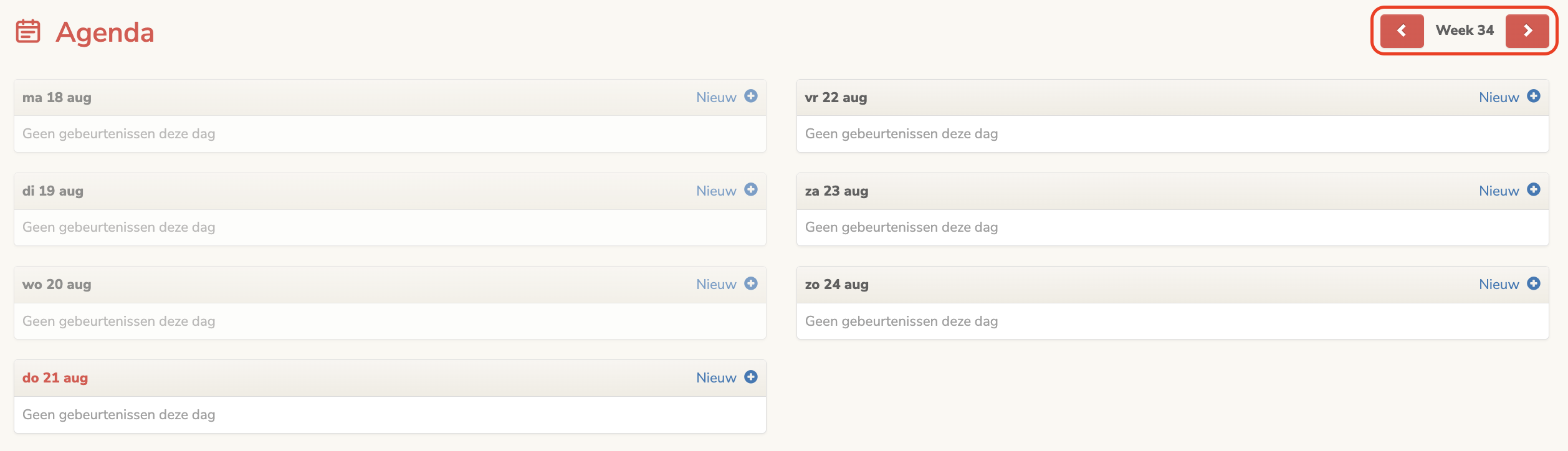Click the plus icon beside Nieuw for vr 22 aug

point(1534,97)
